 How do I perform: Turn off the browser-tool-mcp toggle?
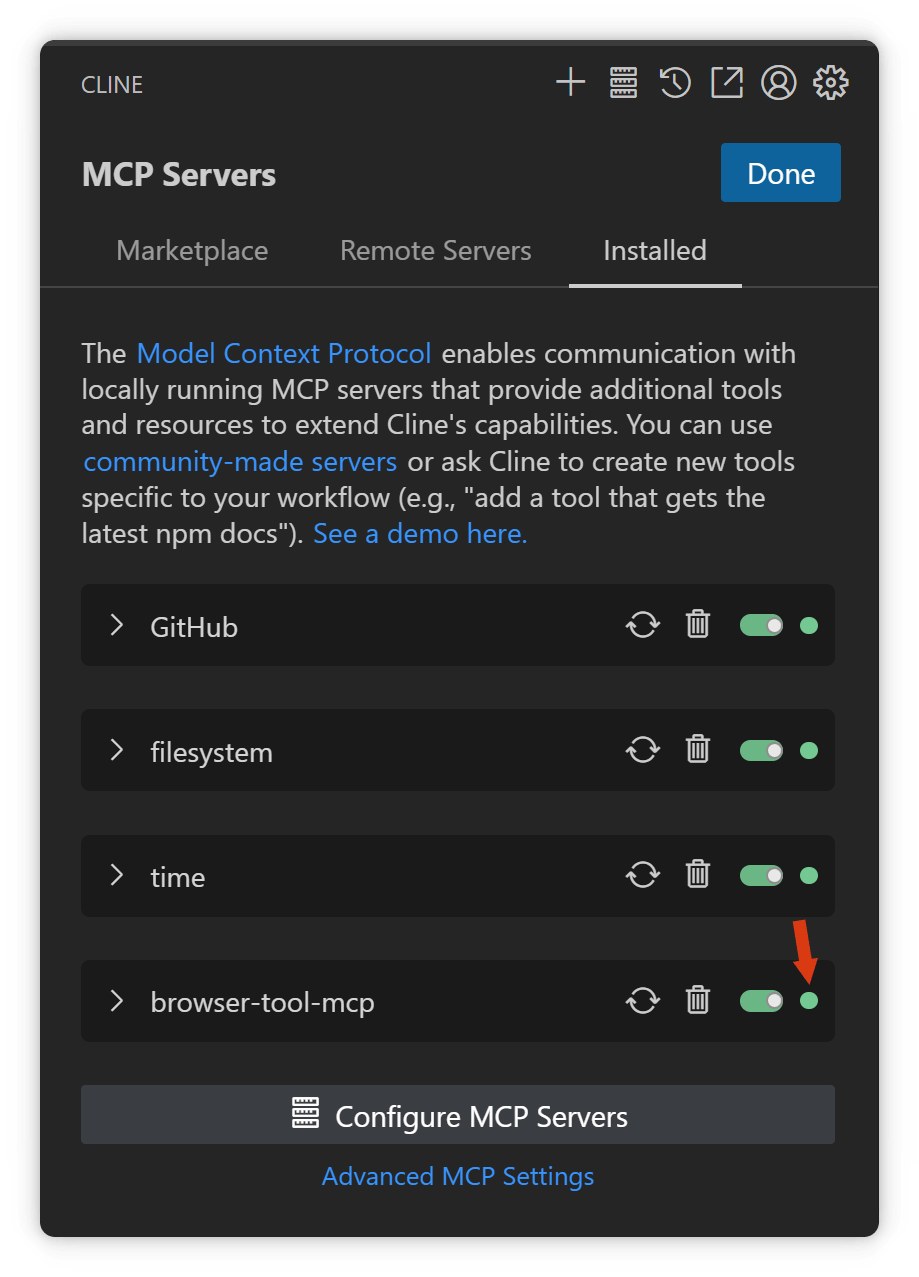coord(761,1000)
